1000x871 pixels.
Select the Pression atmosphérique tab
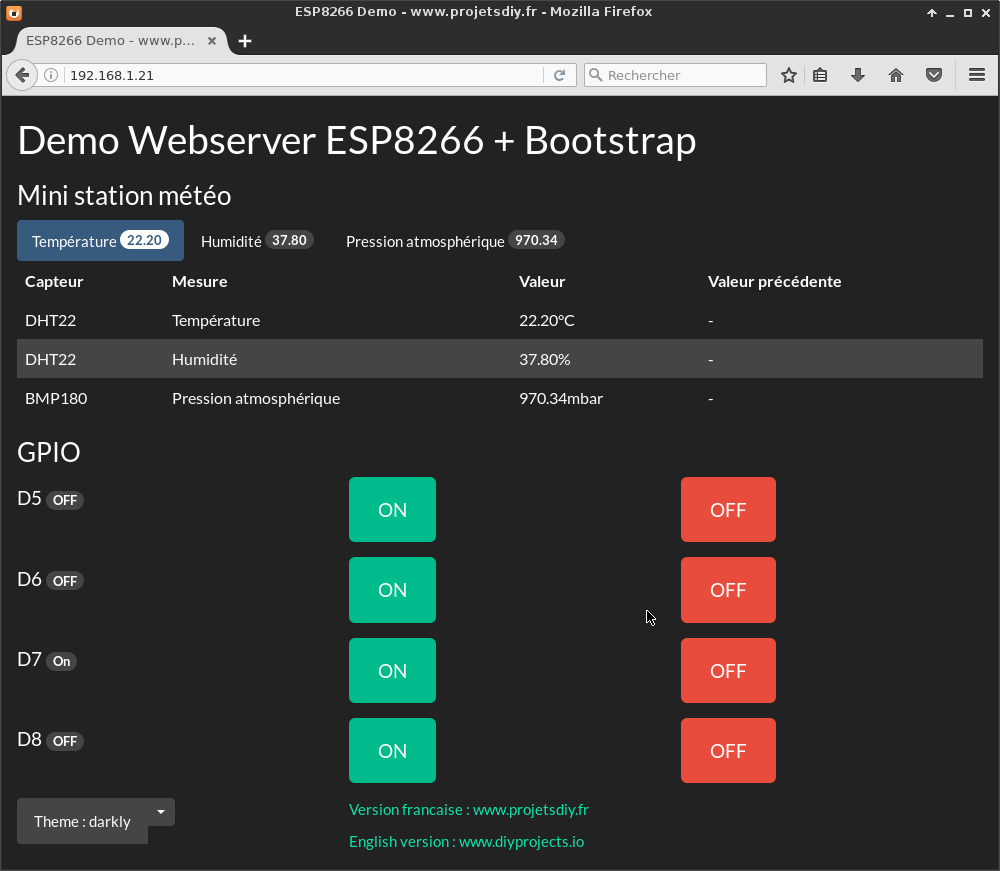[455, 241]
